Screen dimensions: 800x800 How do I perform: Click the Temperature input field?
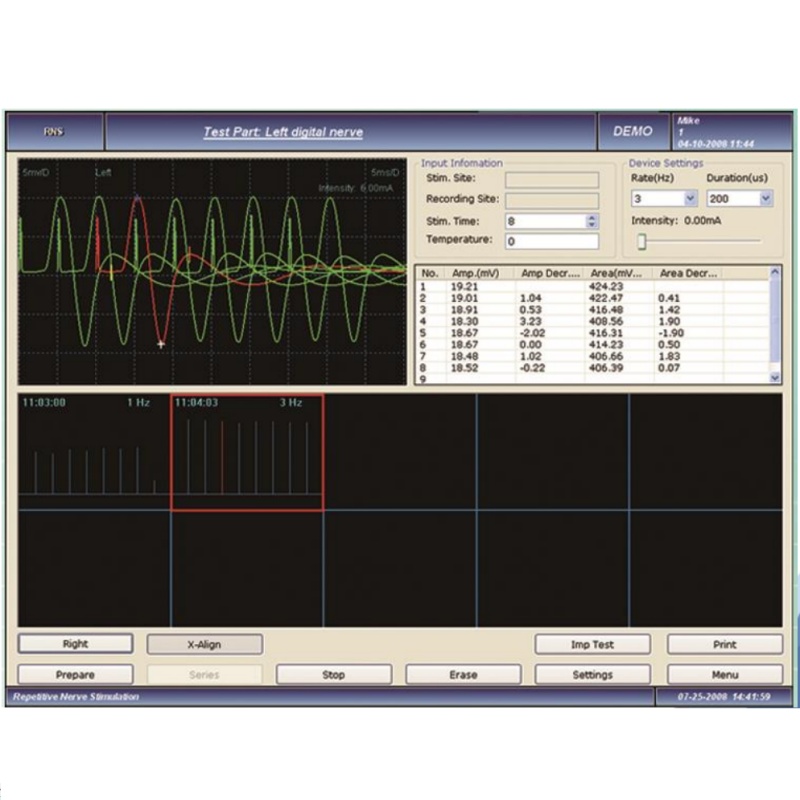[552, 241]
